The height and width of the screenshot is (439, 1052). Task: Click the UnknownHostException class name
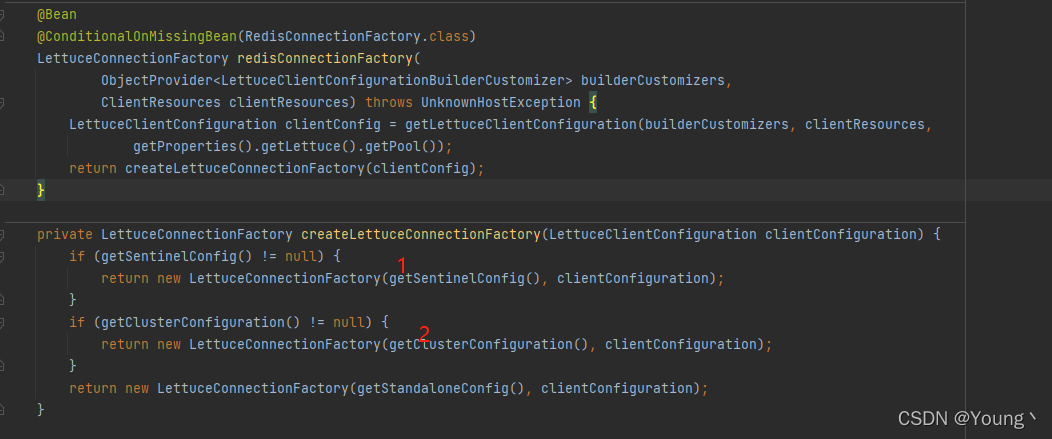point(501,103)
